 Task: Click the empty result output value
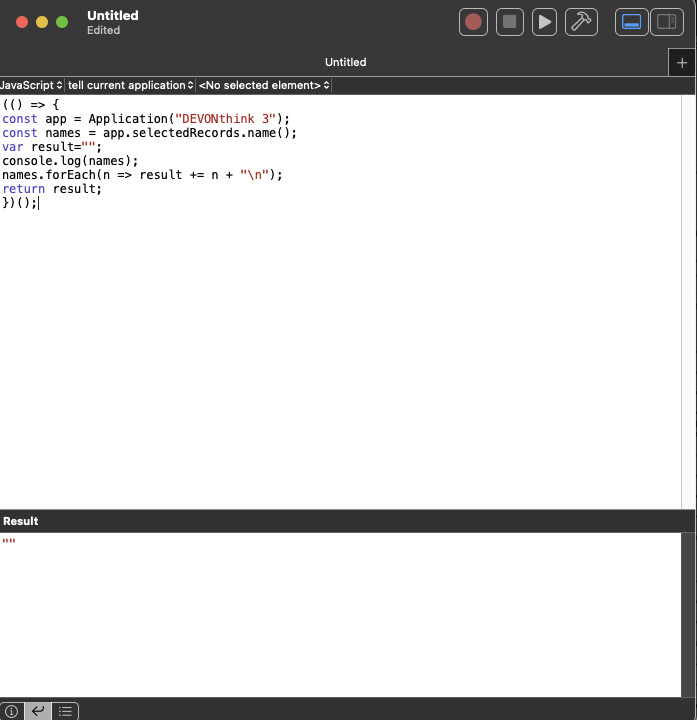click(9, 543)
